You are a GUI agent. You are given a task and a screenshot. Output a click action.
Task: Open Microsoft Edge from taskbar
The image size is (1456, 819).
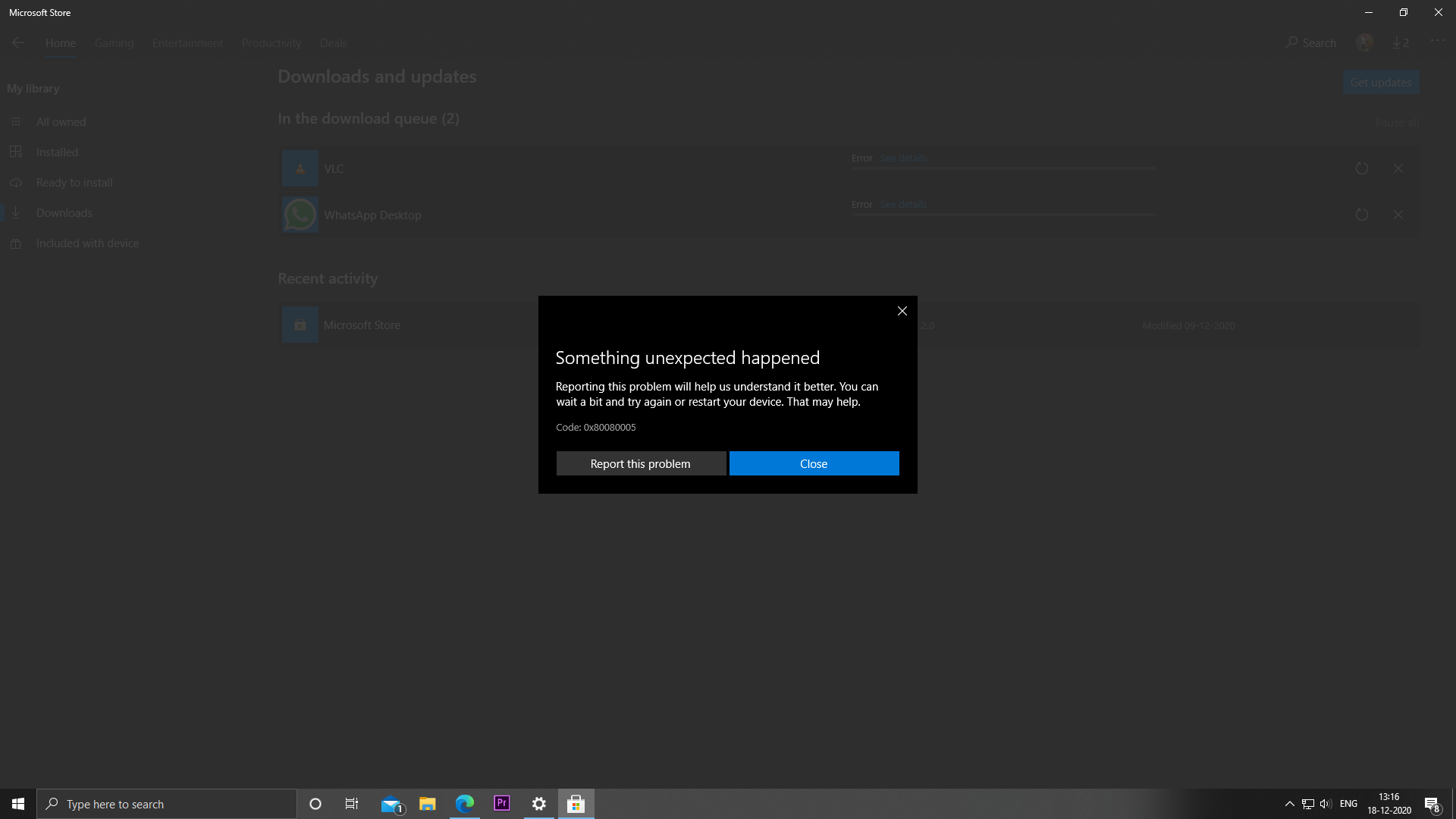(x=465, y=804)
